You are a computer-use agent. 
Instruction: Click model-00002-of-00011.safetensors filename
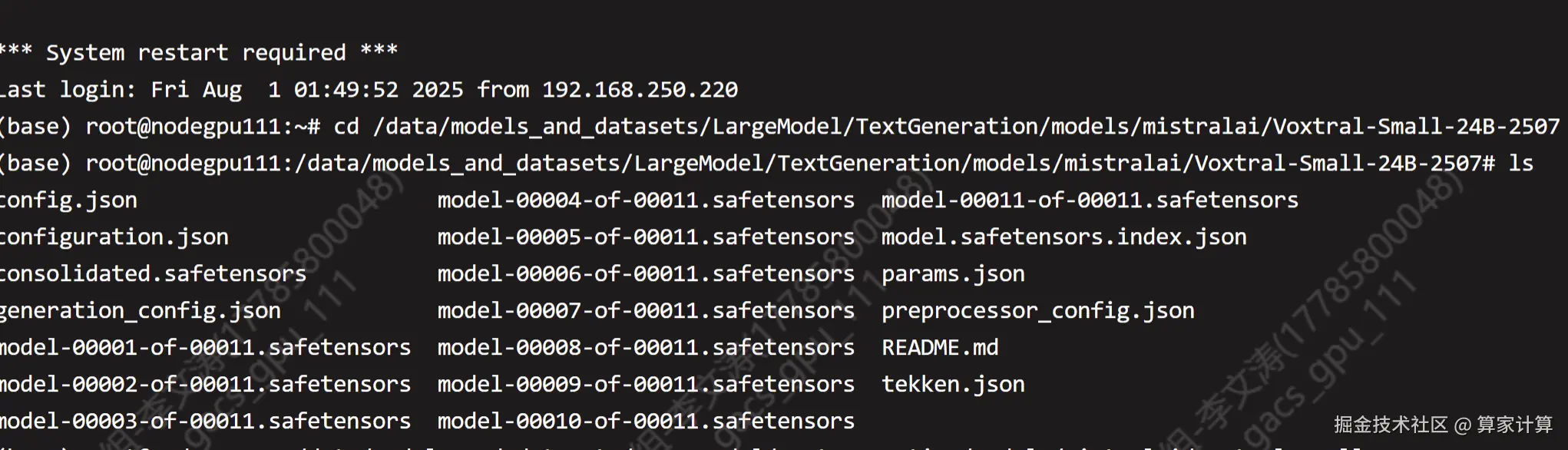pos(205,385)
